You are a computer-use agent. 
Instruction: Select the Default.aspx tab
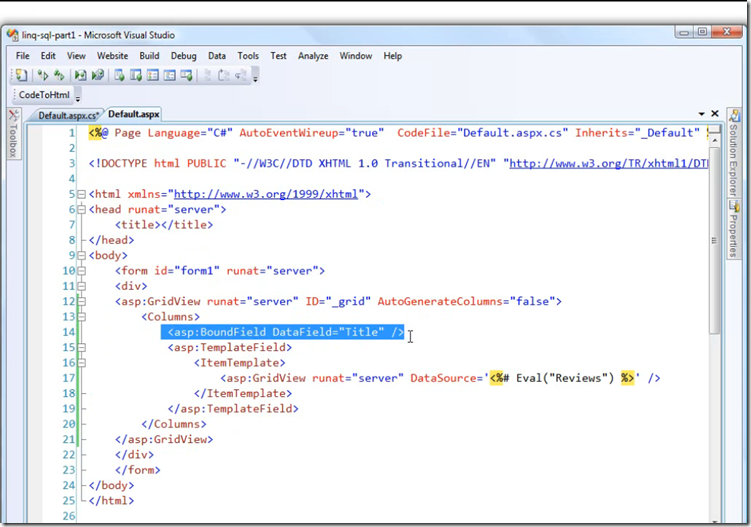tap(134, 114)
